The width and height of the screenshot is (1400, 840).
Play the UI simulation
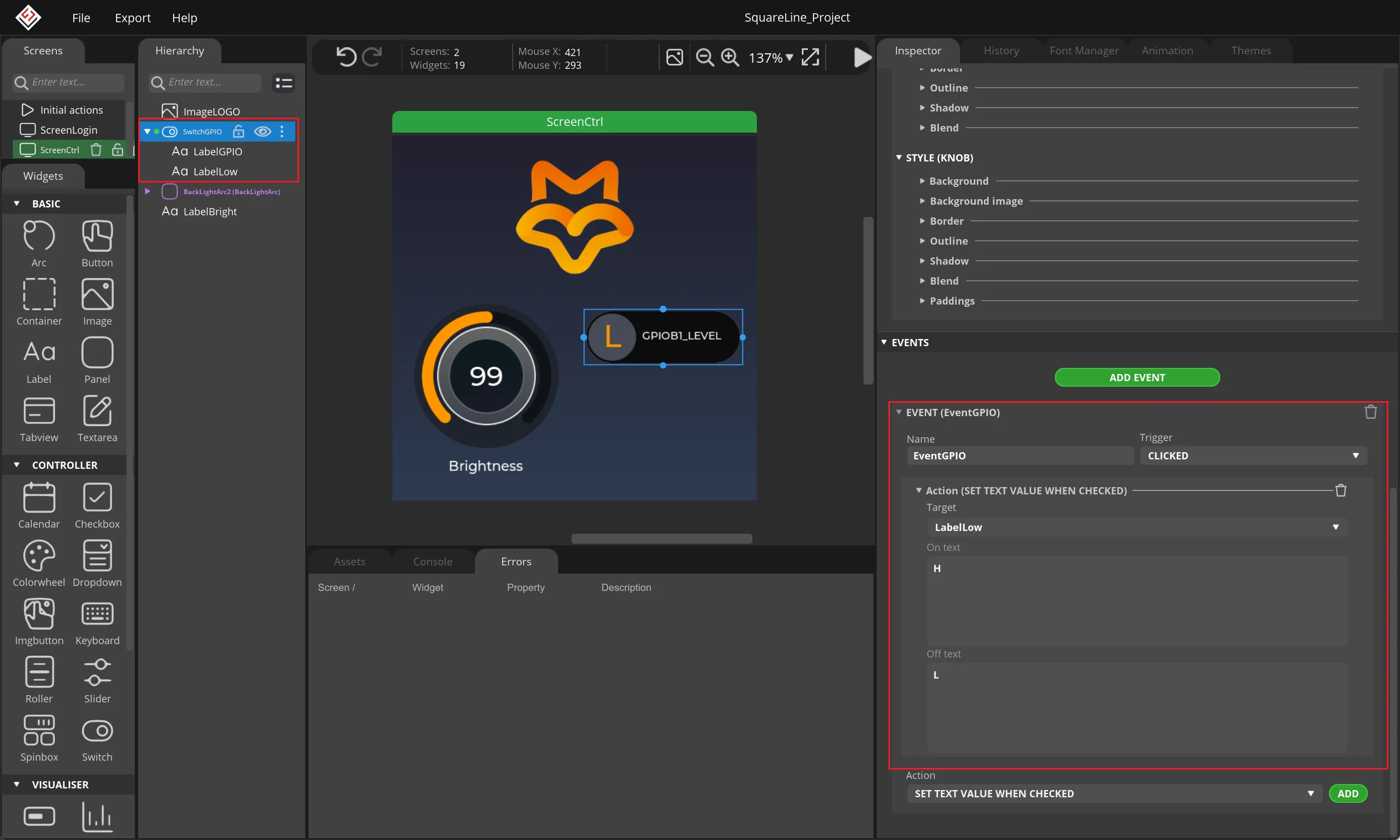coord(862,57)
